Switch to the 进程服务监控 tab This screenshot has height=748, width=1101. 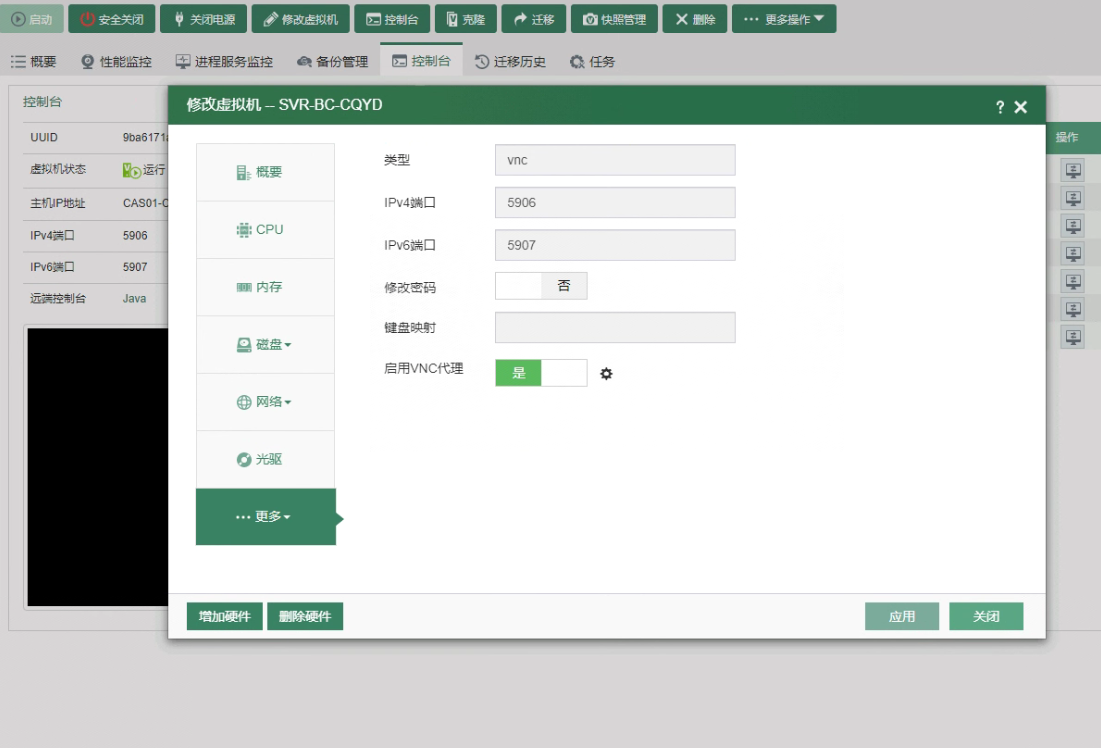[x=224, y=62]
